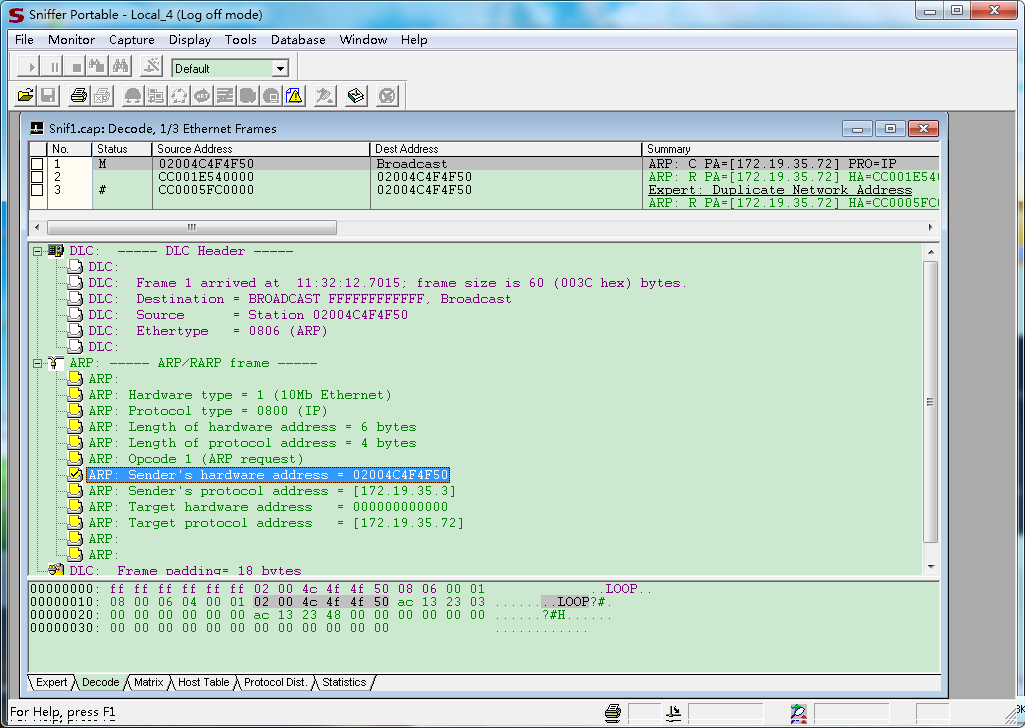Click the hex dump row 00000020

(x=320, y=615)
